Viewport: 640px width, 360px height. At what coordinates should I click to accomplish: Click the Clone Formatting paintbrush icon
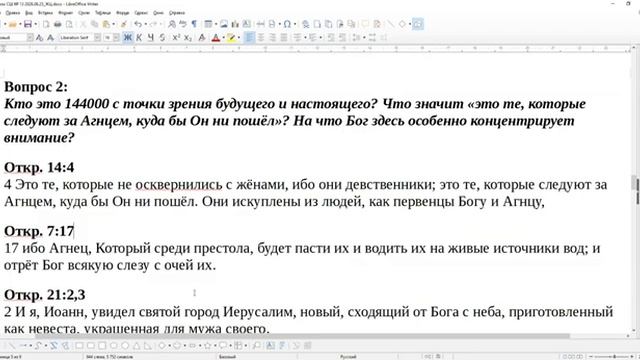coord(124,24)
